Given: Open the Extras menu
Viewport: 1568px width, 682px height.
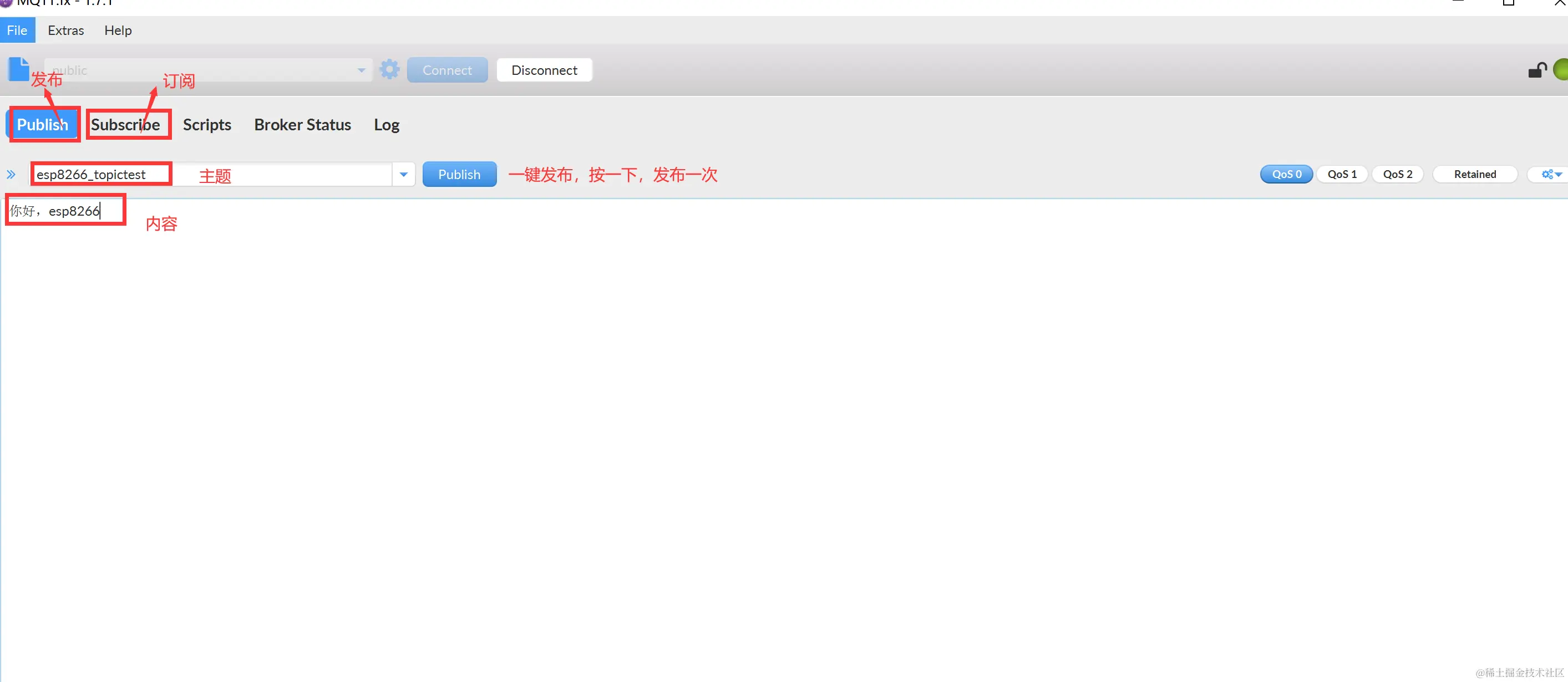Looking at the screenshot, I should click(66, 30).
